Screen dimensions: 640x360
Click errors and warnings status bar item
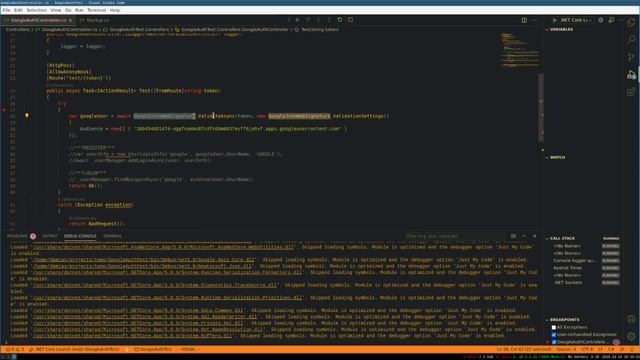coord(15,349)
